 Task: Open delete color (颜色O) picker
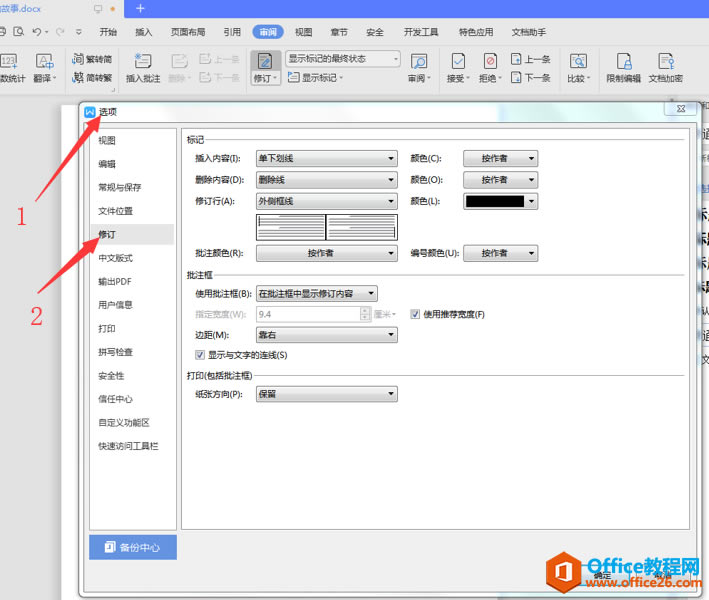point(501,180)
